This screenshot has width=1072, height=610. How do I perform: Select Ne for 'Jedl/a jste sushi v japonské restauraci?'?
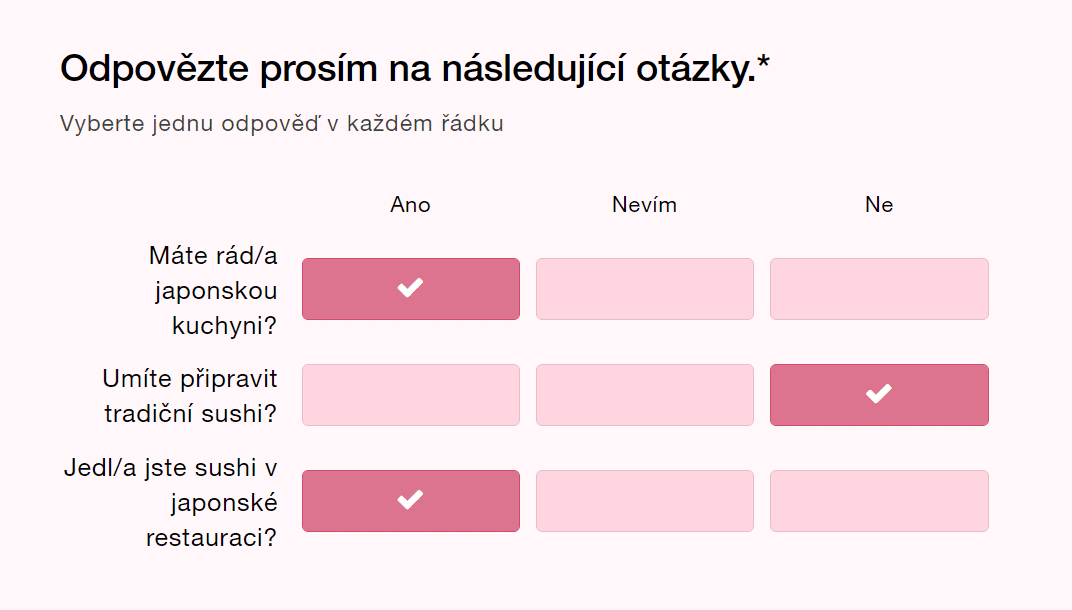pos(879,501)
